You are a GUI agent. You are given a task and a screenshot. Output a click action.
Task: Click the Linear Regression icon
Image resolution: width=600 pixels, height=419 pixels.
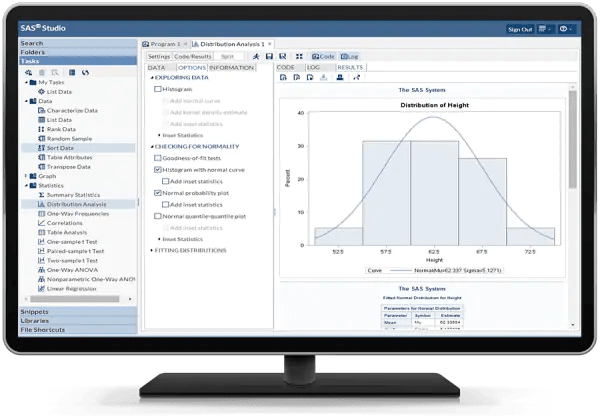41,289
